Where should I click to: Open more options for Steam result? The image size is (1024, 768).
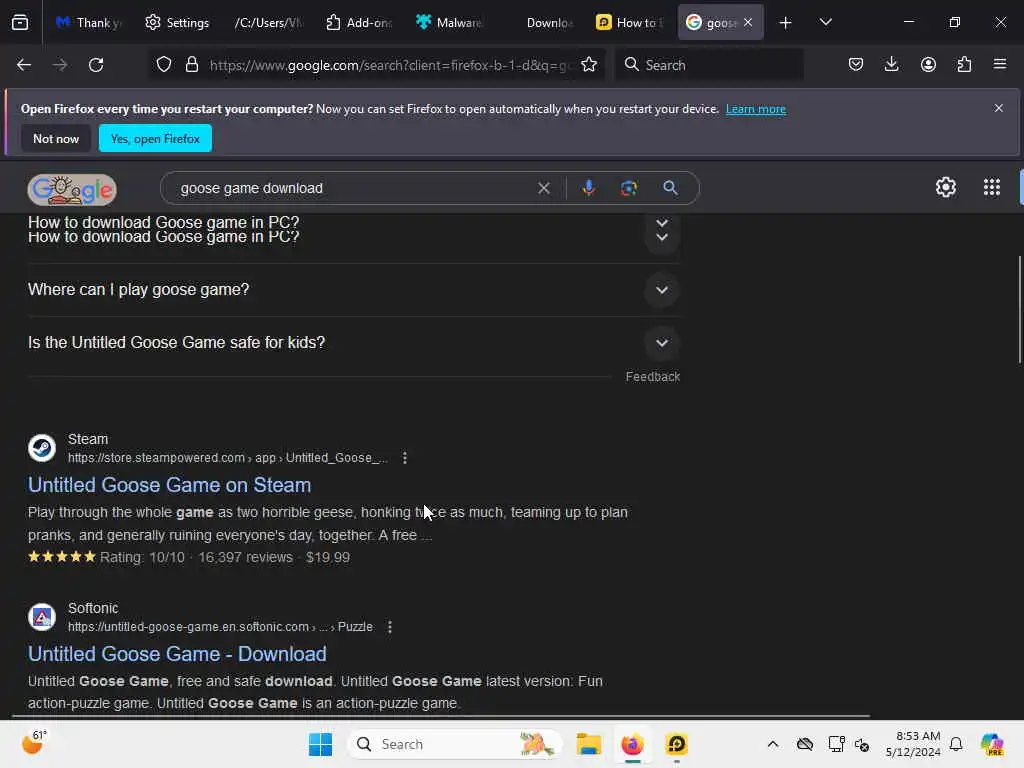click(405, 458)
